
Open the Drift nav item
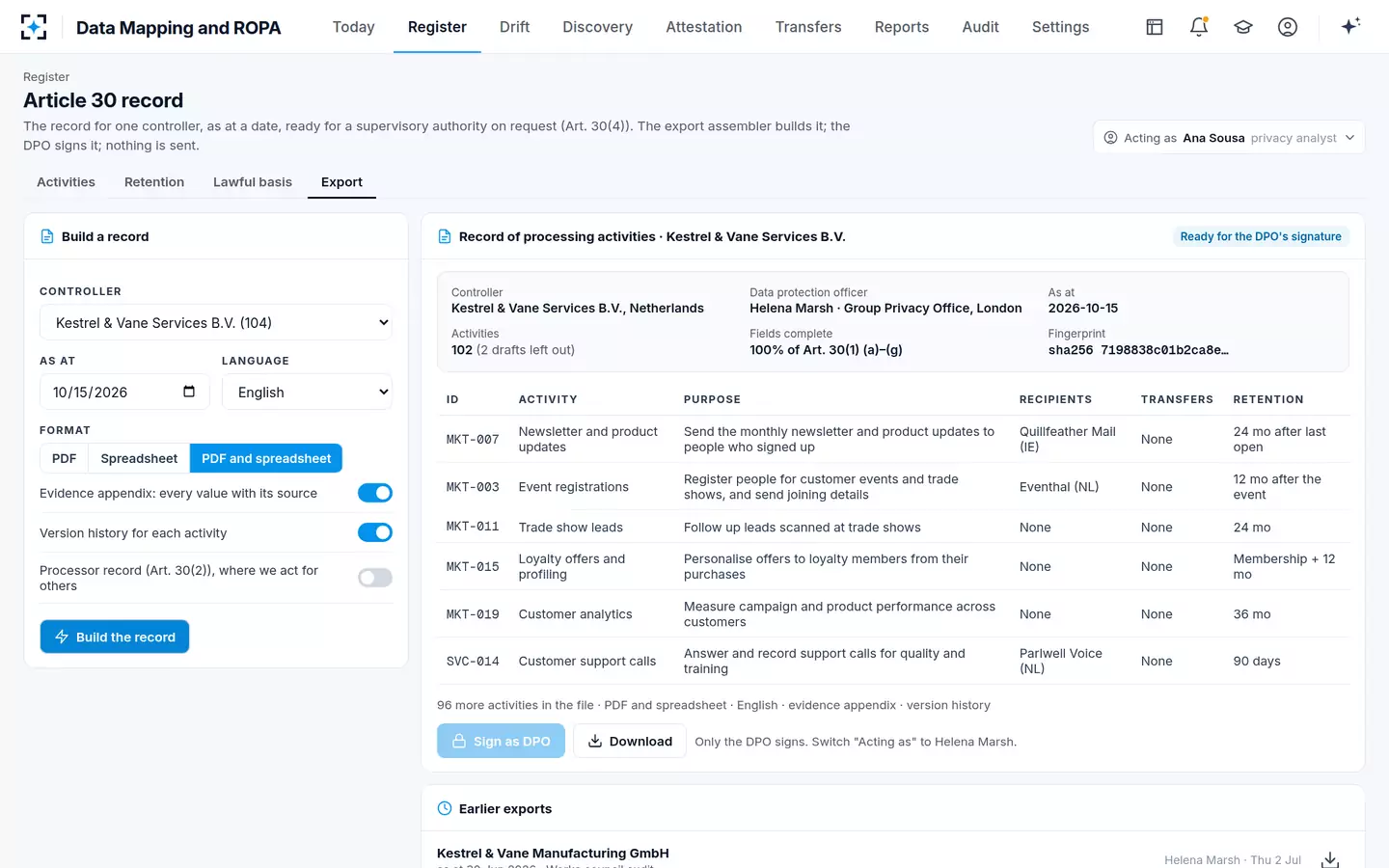coord(515,27)
